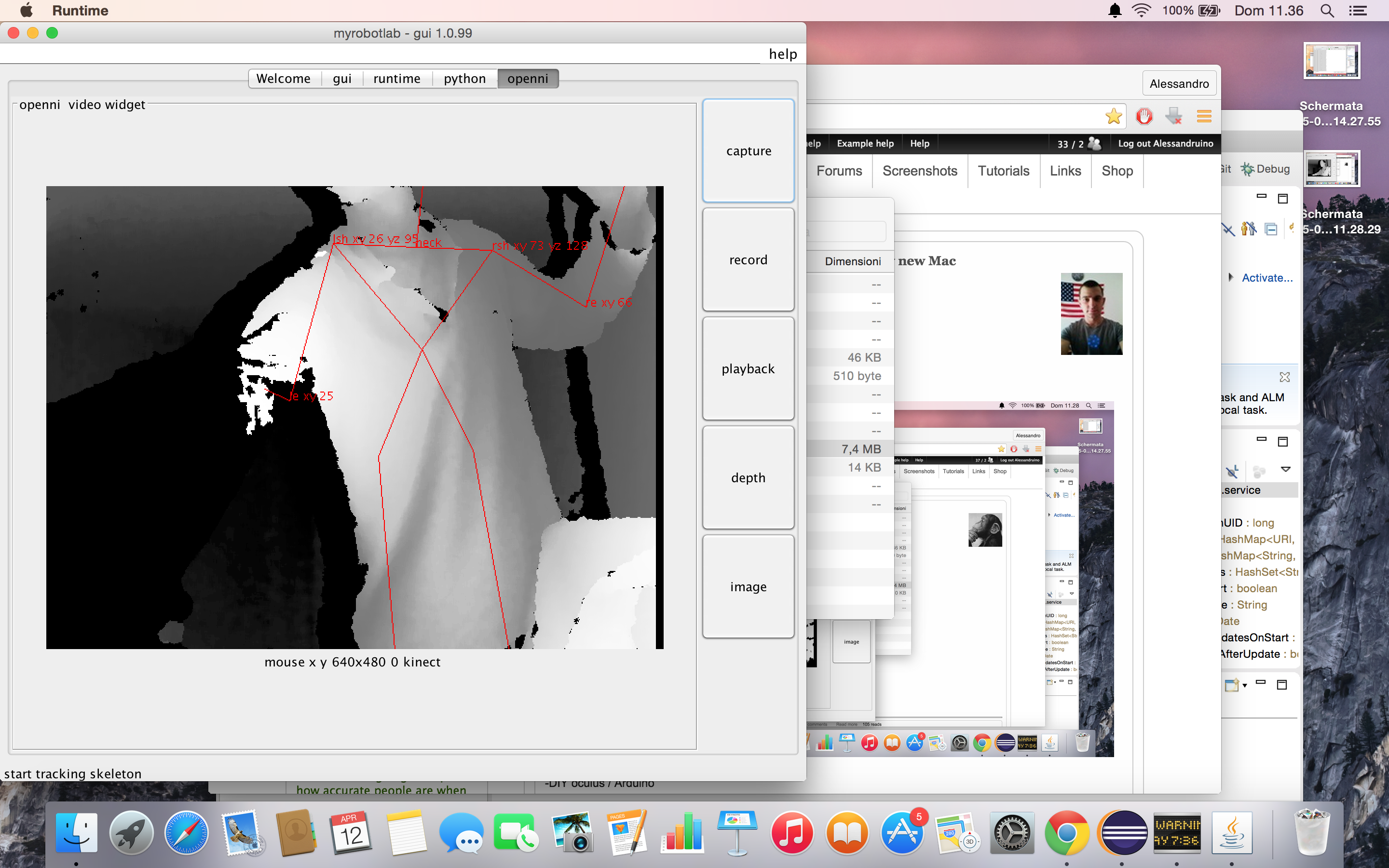Viewport: 1389px width, 868px height.
Task: Click the Wi-Fi status icon
Action: click(1141, 10)
